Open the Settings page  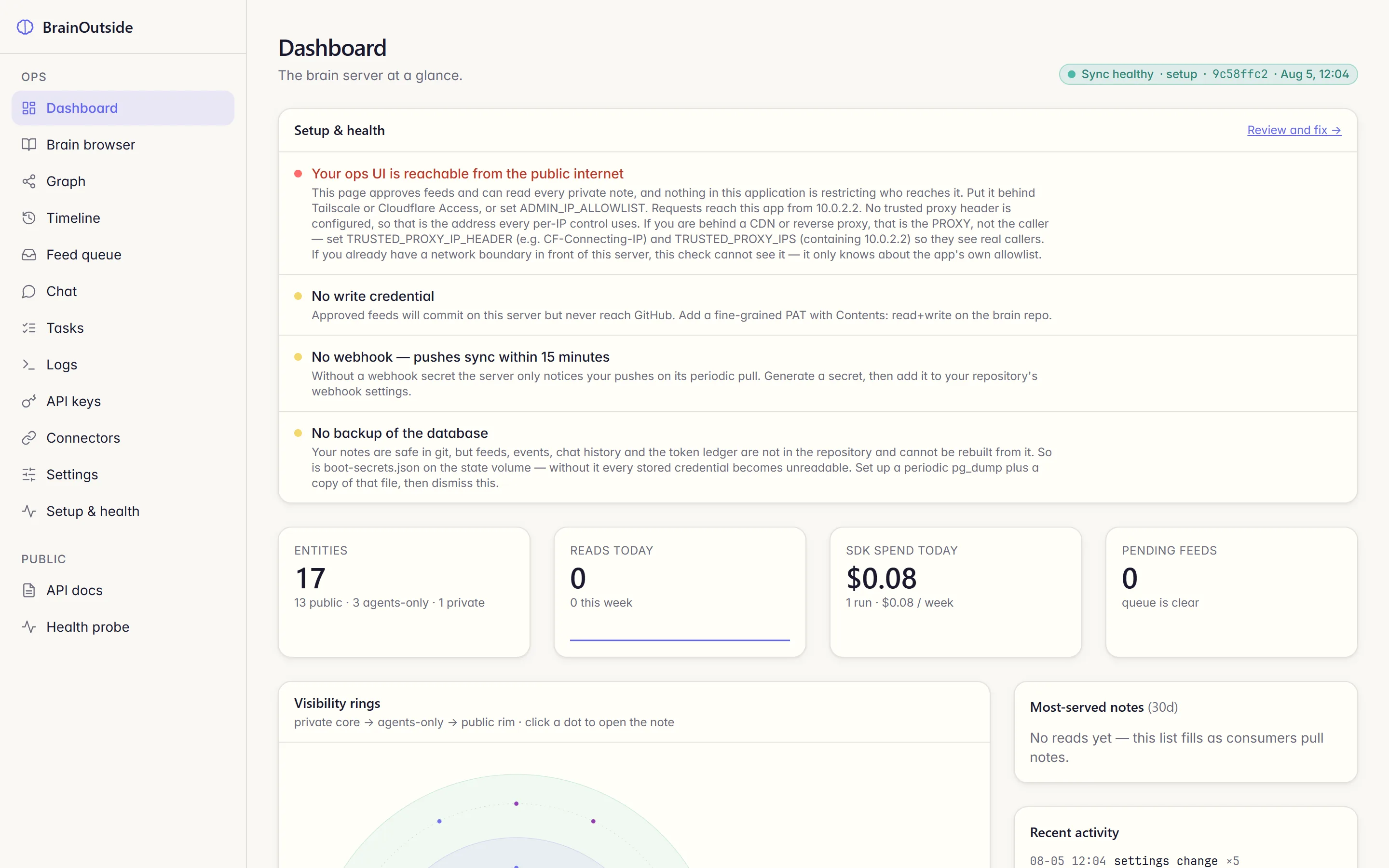123,475
